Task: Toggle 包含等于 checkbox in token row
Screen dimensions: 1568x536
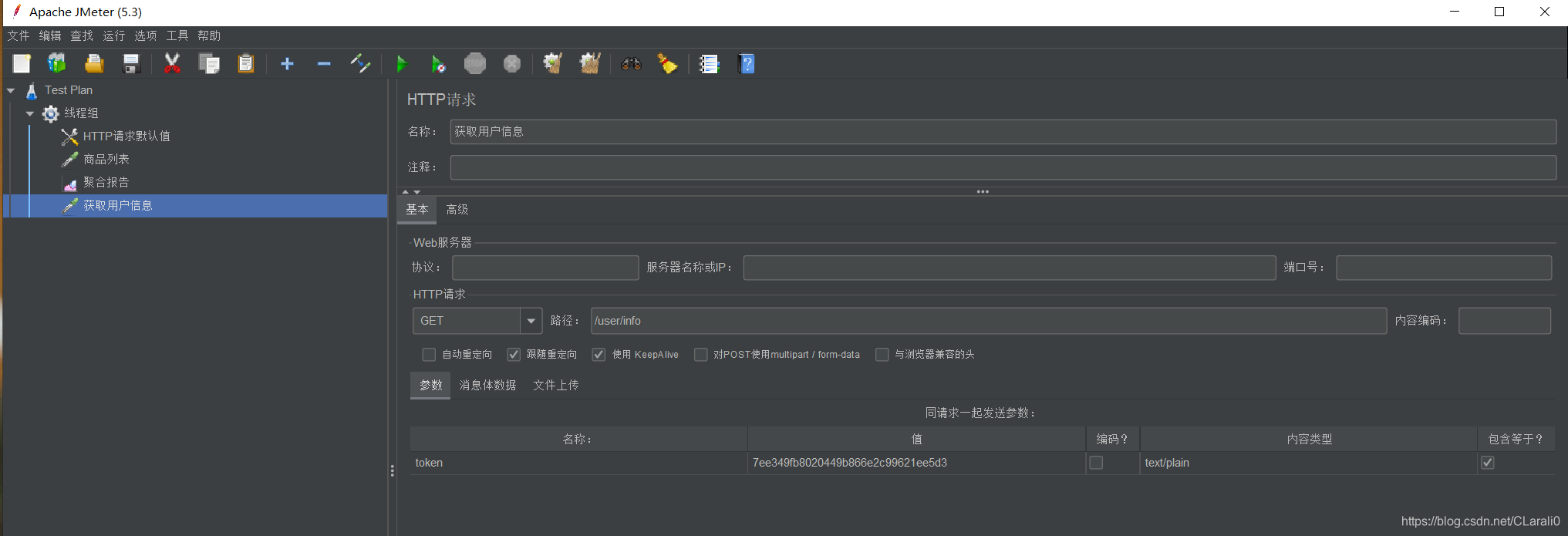Action: [x=1488, y=463]
